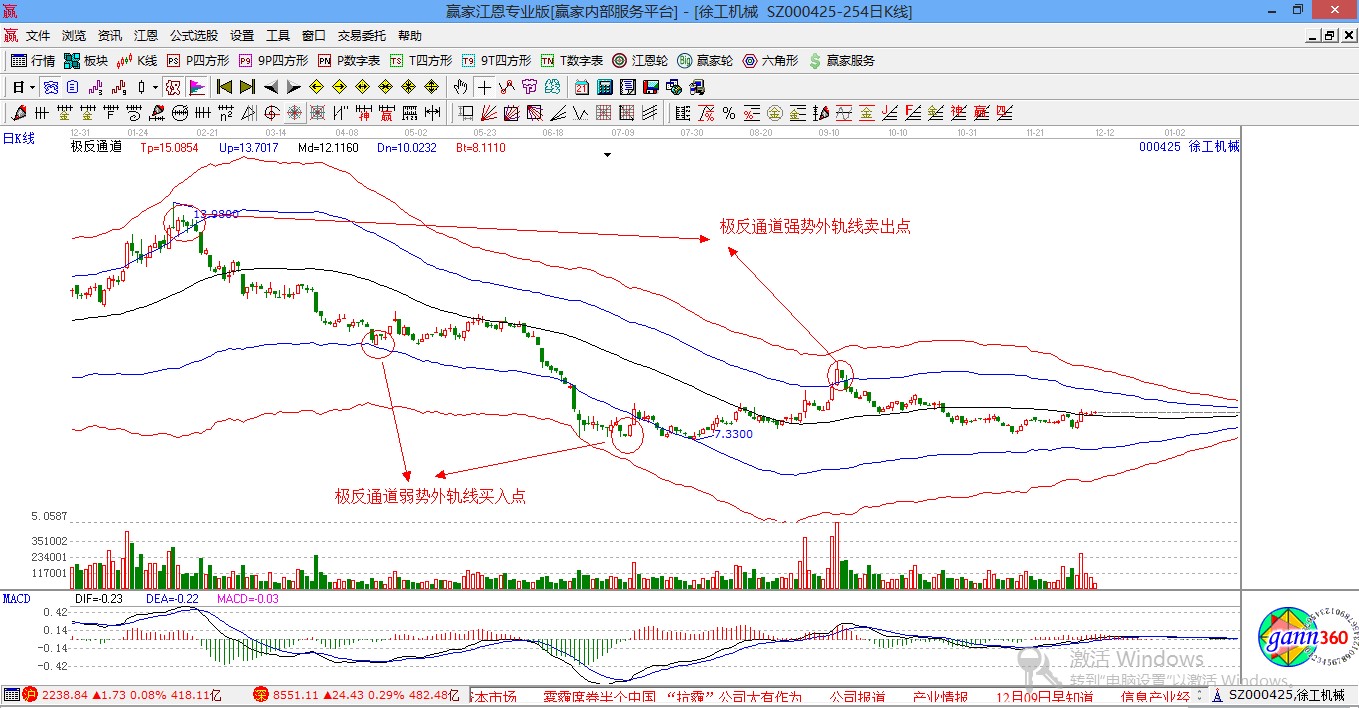Select the crosshair cursor tool
Screen dimensions: 1359x708
coord(484,87)
